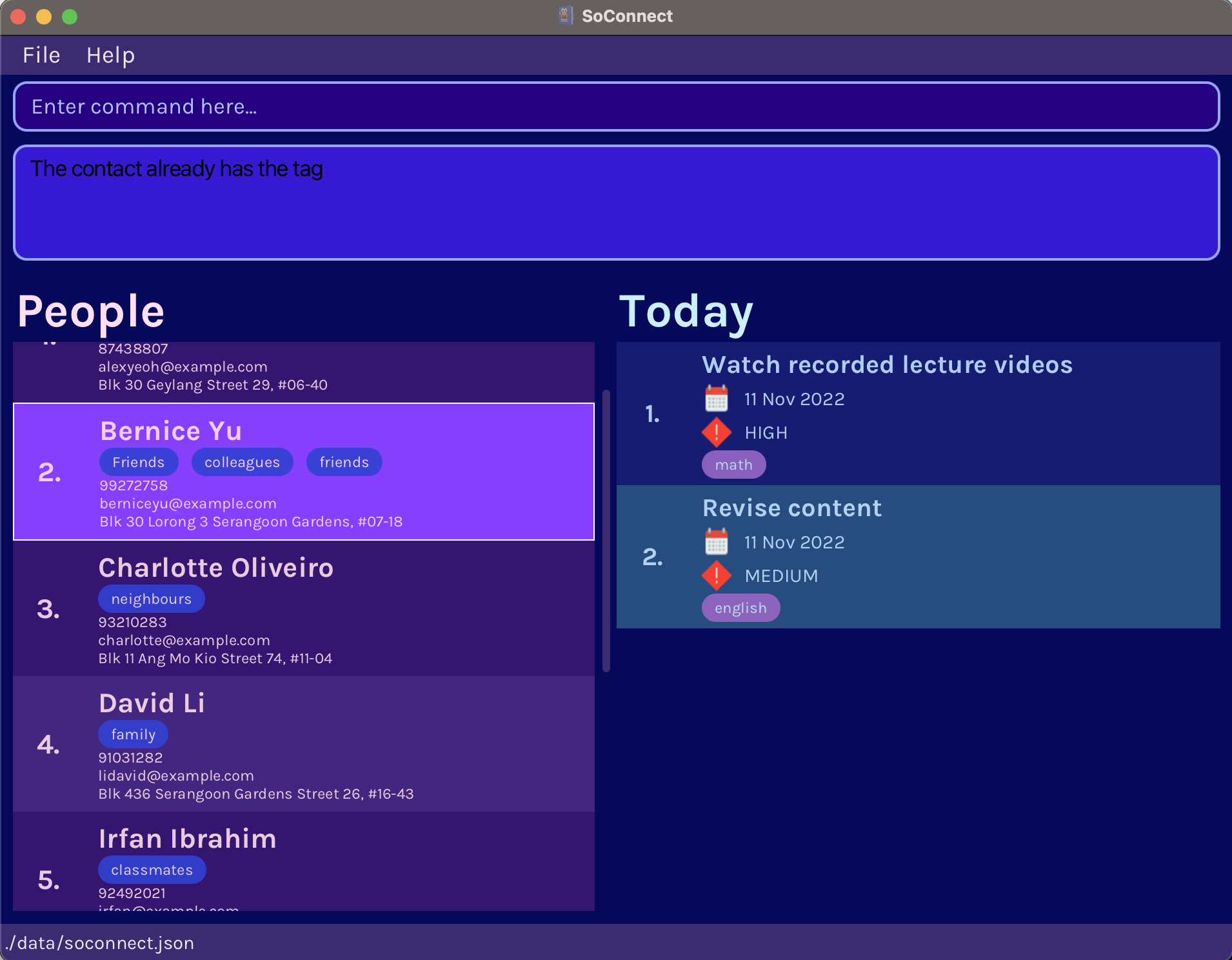1232x960 pixels.
Task: Click task number 1. in Today list
Action: (652, 414)
